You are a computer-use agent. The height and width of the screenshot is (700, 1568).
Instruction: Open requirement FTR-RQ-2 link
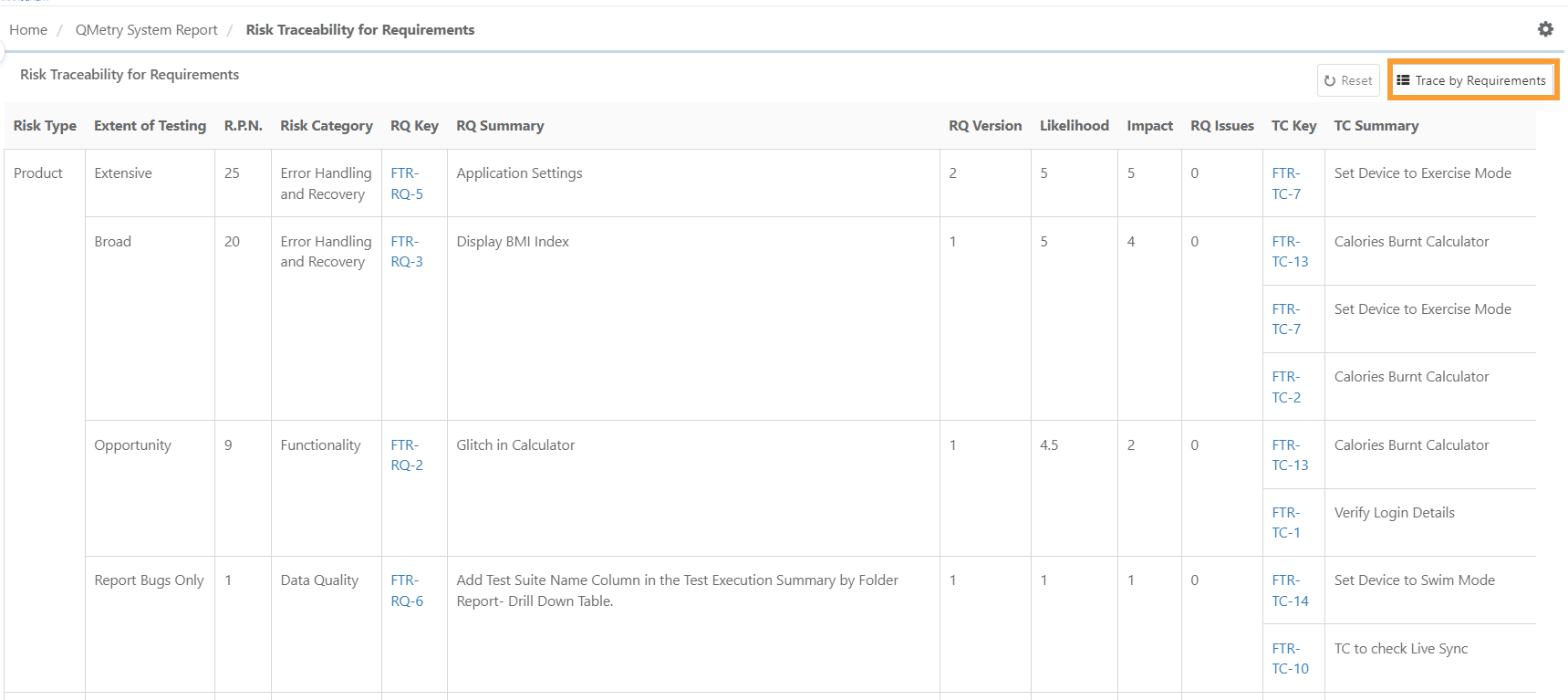[x=406, y=454]
